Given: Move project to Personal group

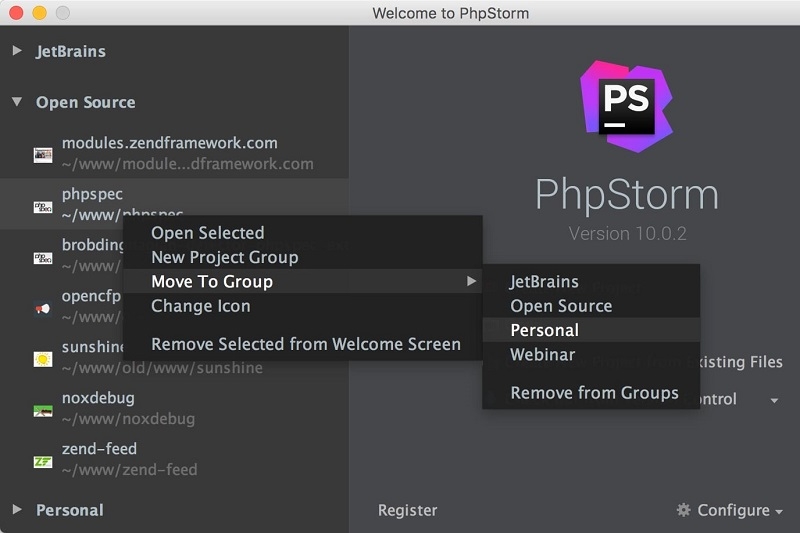Looking at the screenshot, I should click(545, 330).
